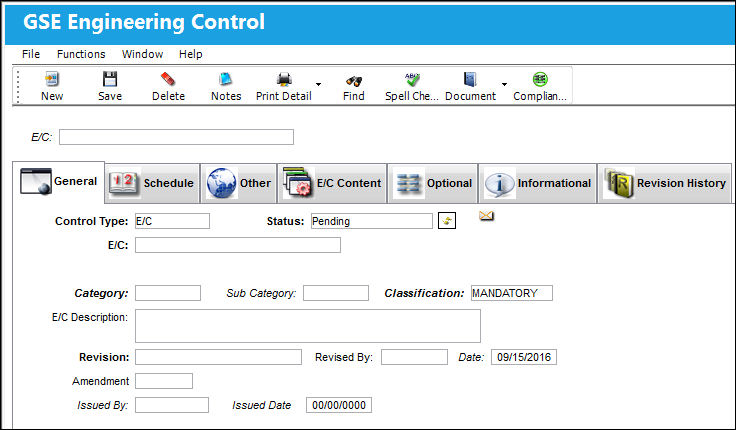The image size is (736, 430).
Task: Open the Revision History tab
Action: click(665, 183)
